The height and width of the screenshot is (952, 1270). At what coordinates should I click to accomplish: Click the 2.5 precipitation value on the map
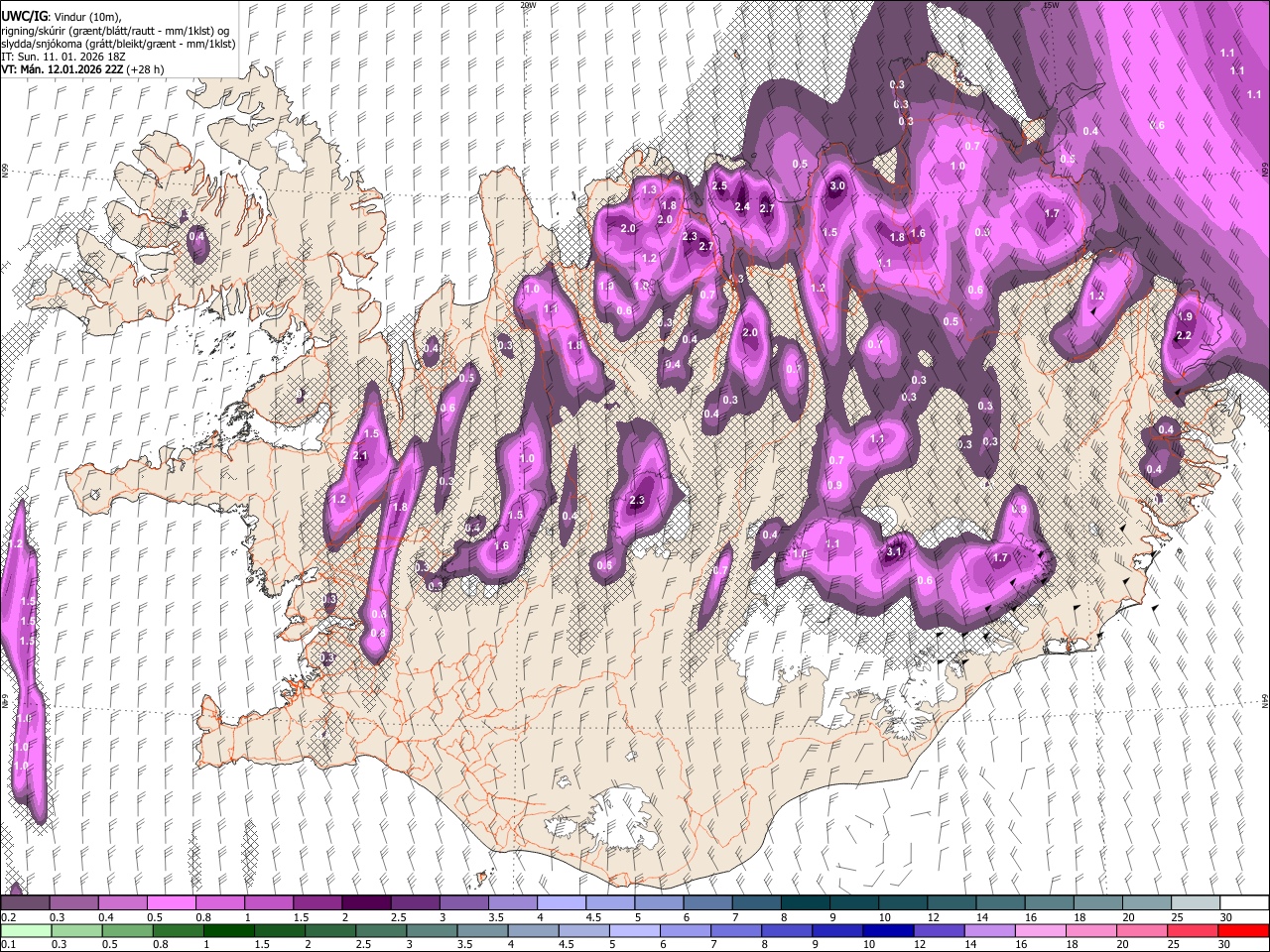click(719, 185)
